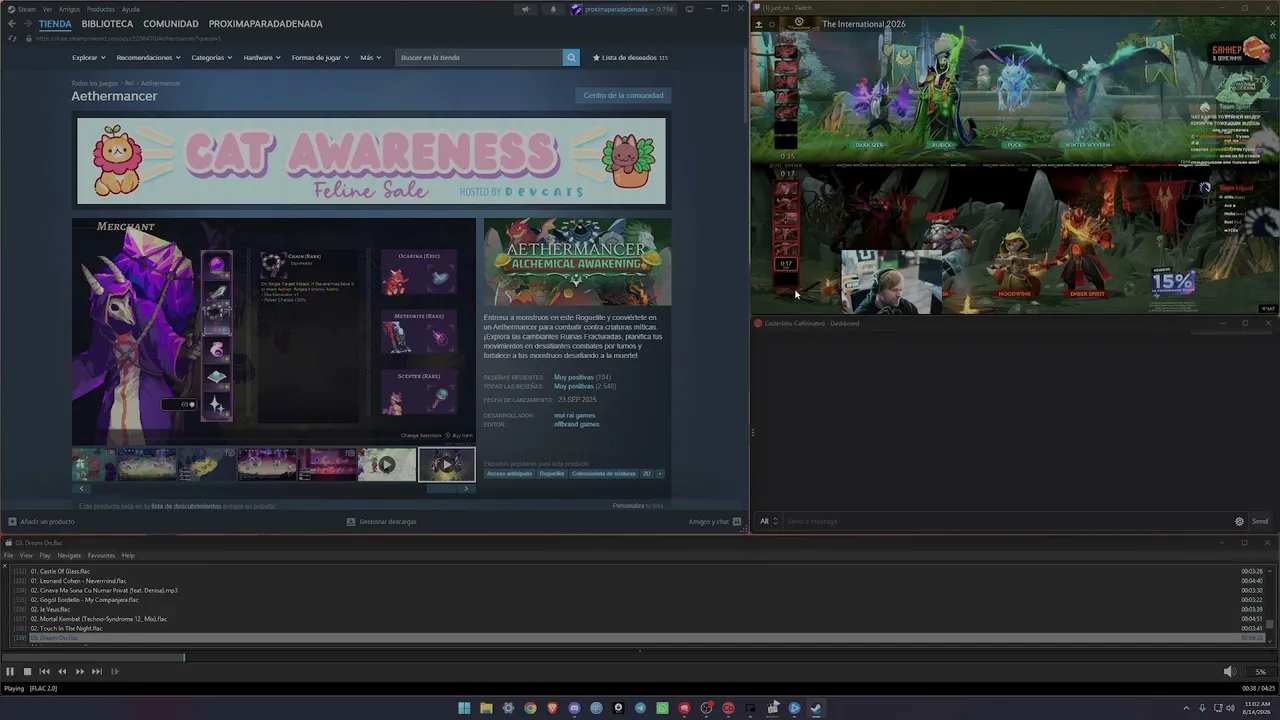Go back in Steam navigation
Screen dimensions: 1280x720
(x=12, y=24)
